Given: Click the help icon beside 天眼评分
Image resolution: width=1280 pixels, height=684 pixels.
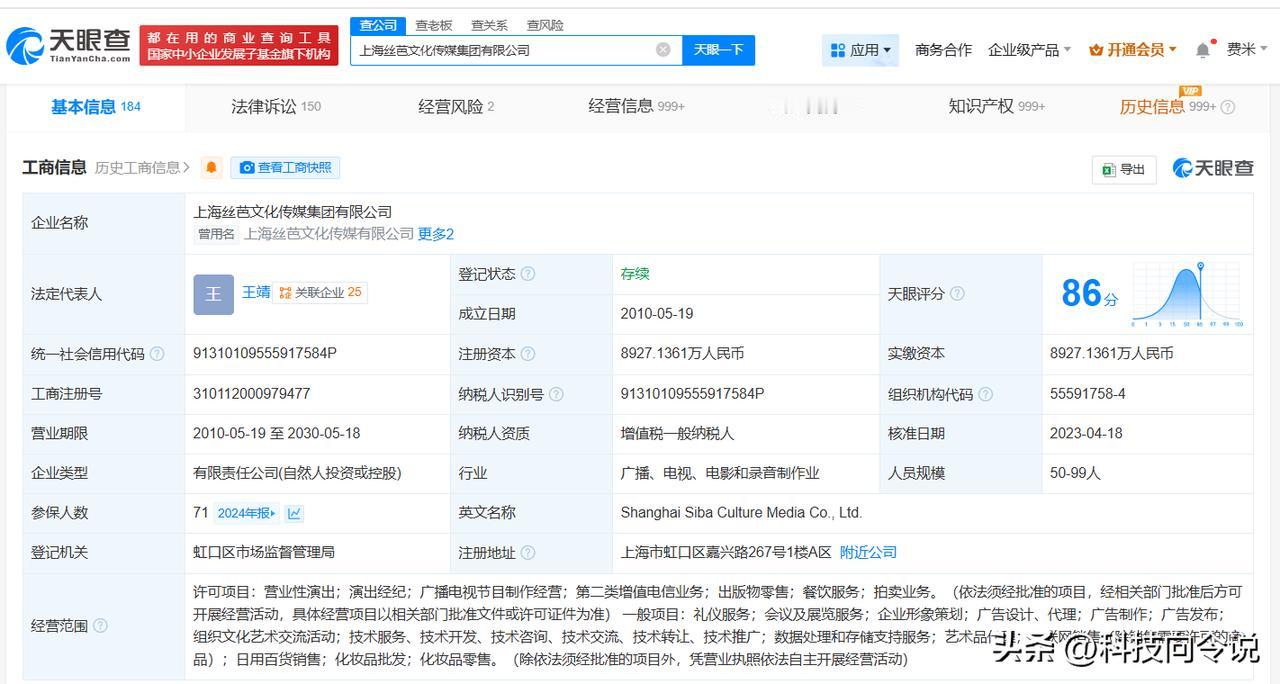Looking at the screenshot, I should click(x=957, y=294).
